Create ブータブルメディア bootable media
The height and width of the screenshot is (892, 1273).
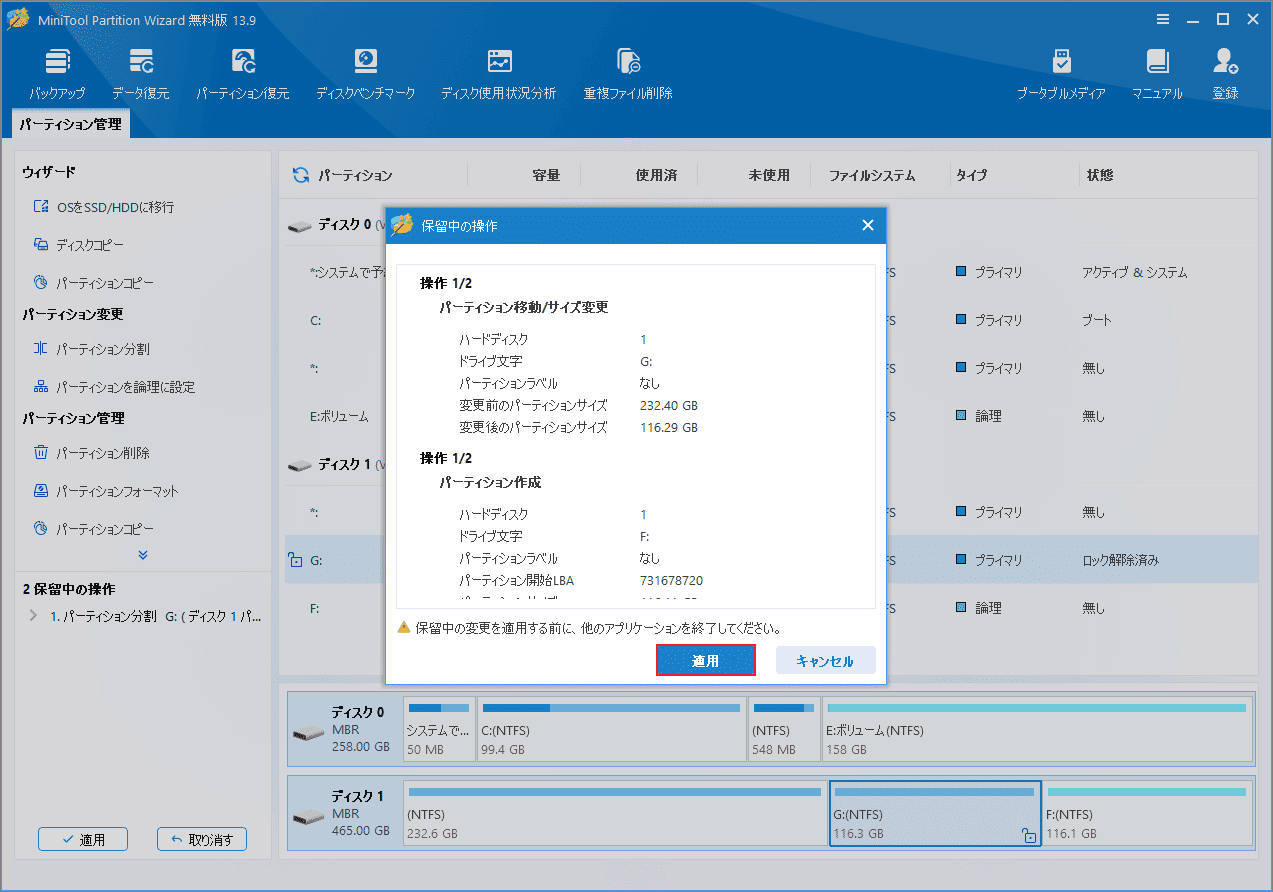[x=1062, y=73]
